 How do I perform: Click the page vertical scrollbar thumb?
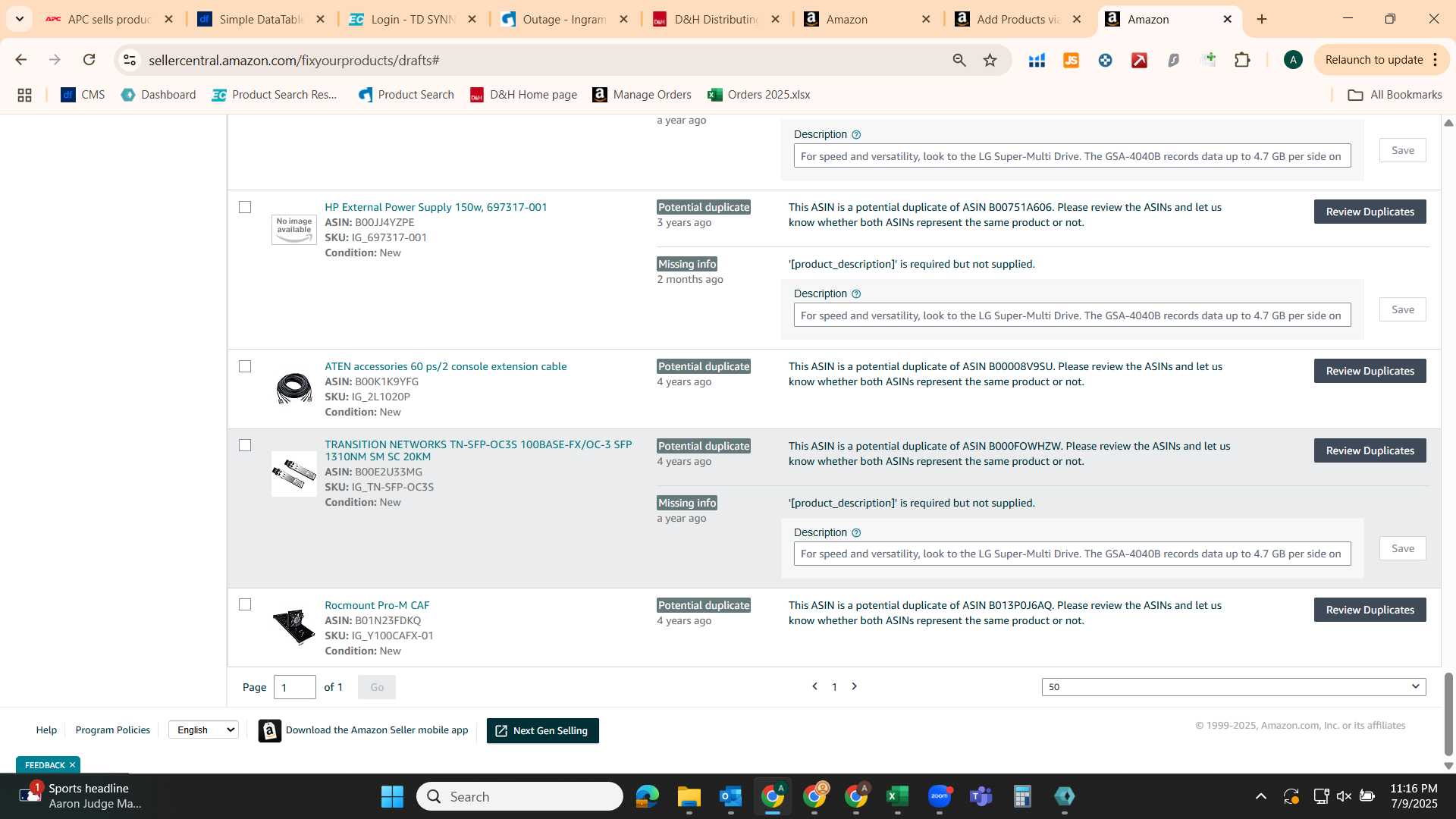click(1448, 714)
